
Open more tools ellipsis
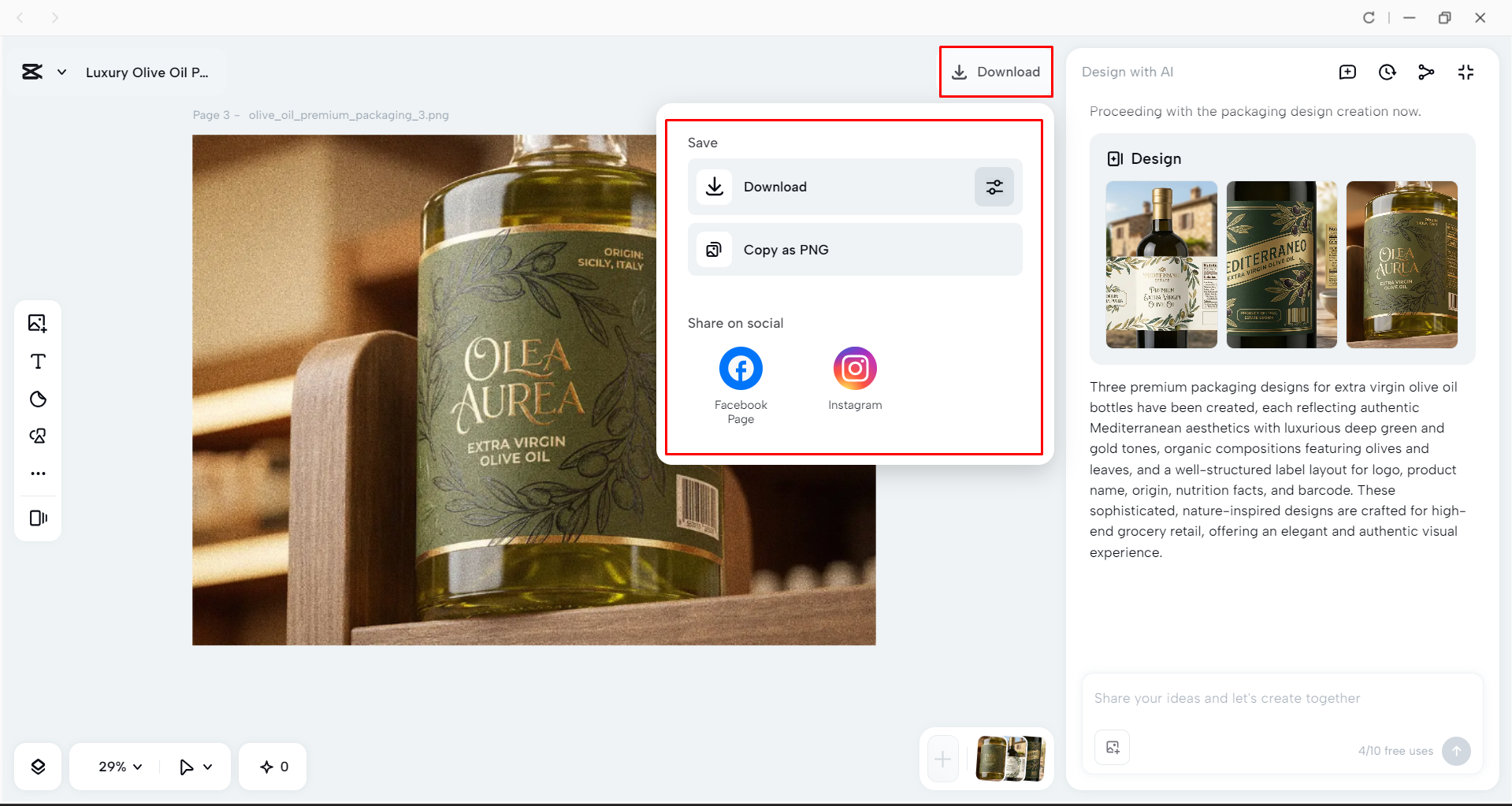point(38,474)
